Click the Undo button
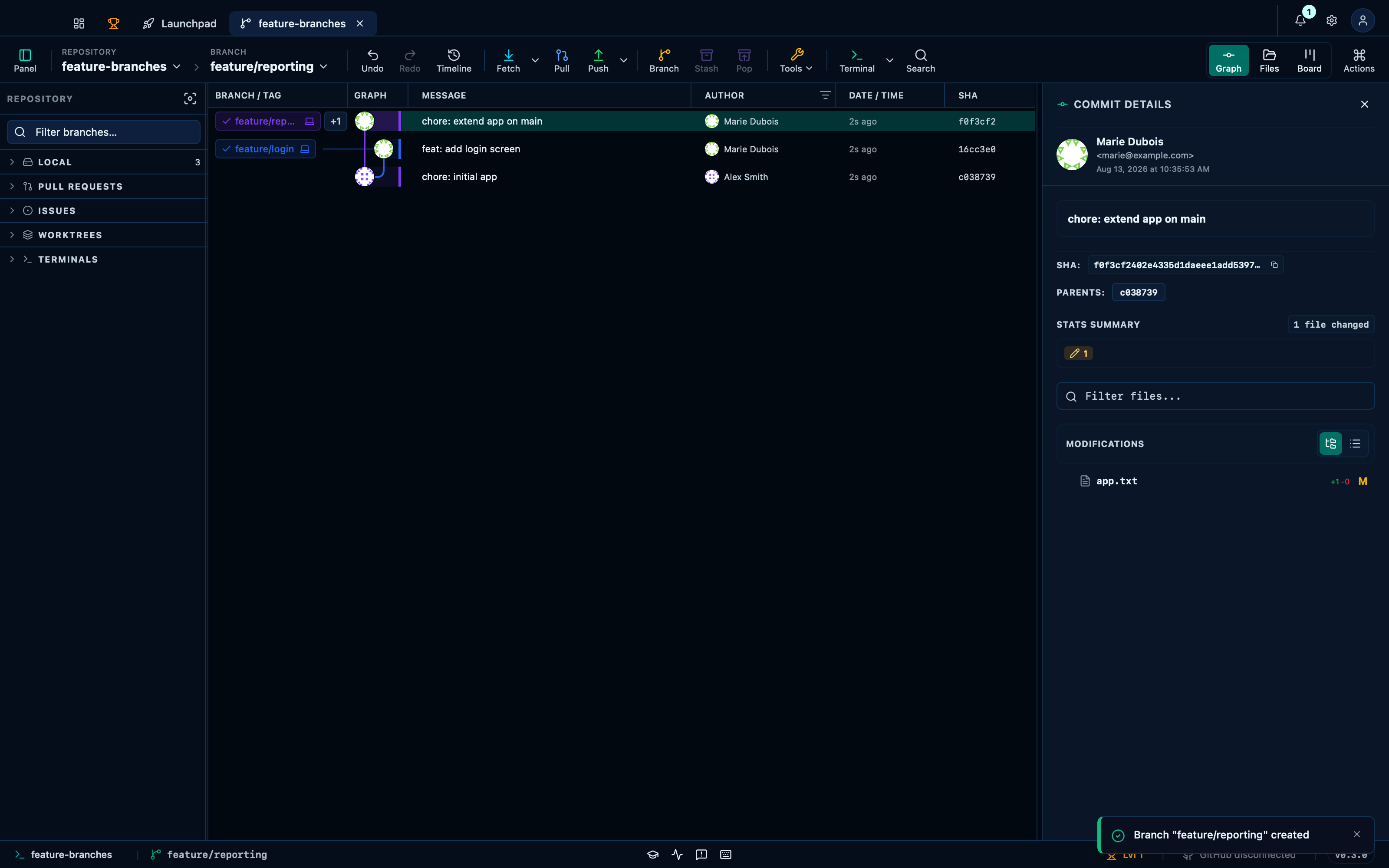 (372, 60)
